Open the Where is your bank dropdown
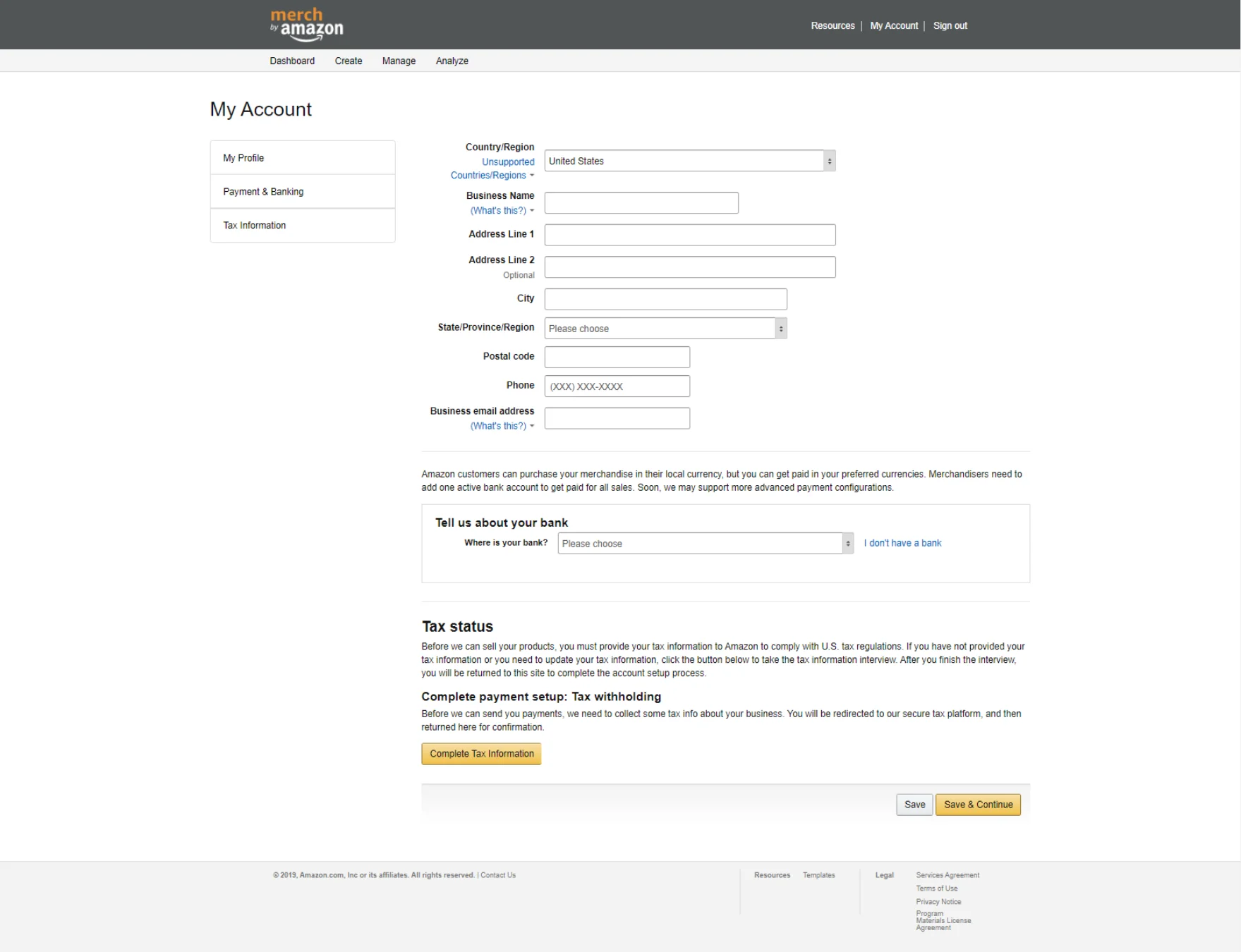This screenshot has height=952, width=1241. coord(703,543)
